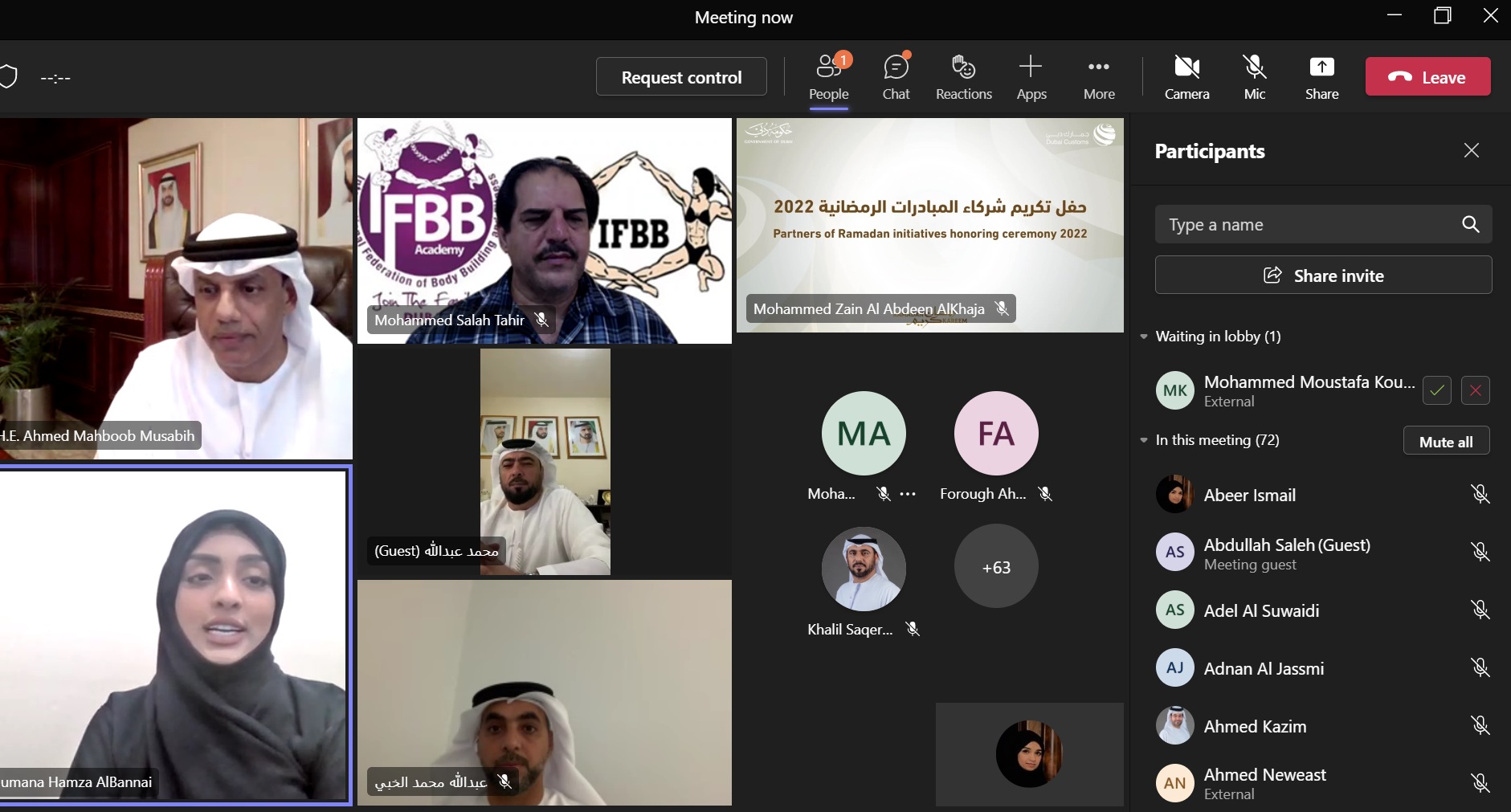This screenshot has height=812, width=1511.
Task: Close the Participants panel
Action: pos(1471,150)
